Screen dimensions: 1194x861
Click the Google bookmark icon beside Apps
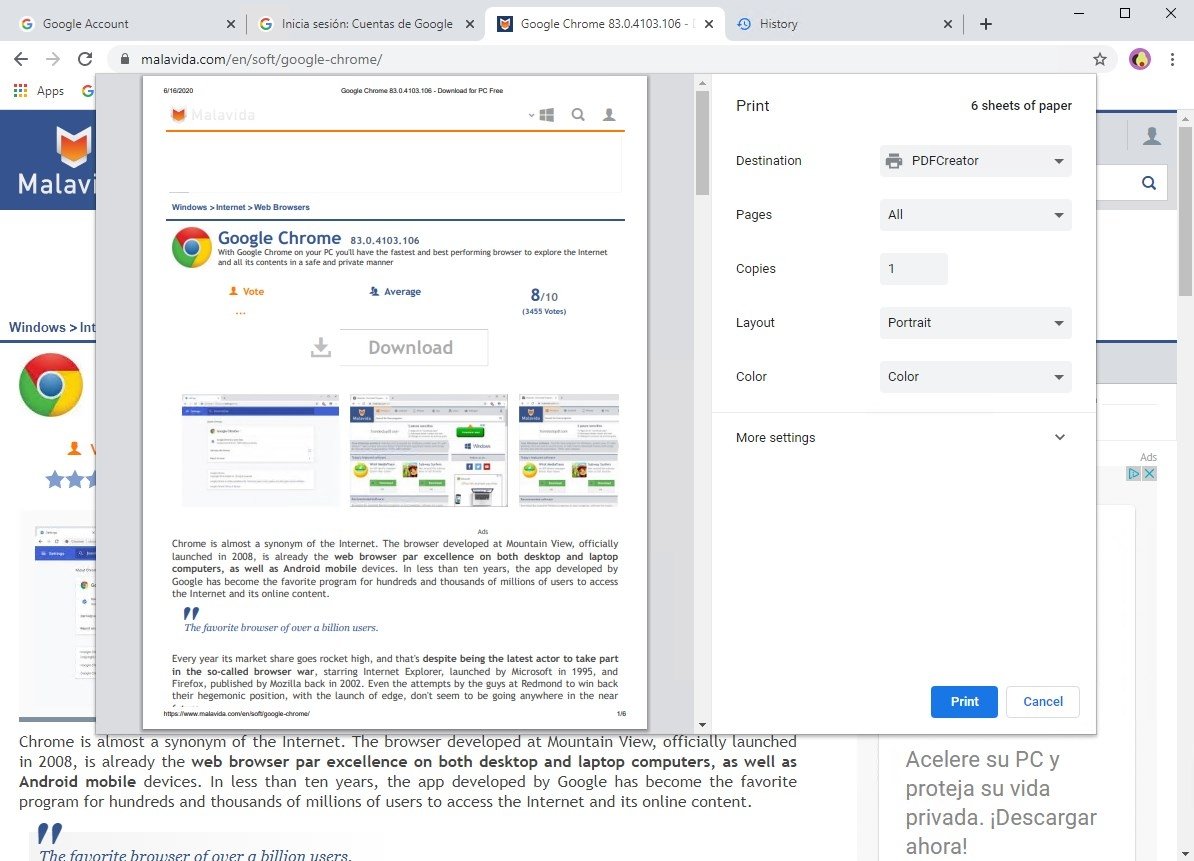point(88,91)
